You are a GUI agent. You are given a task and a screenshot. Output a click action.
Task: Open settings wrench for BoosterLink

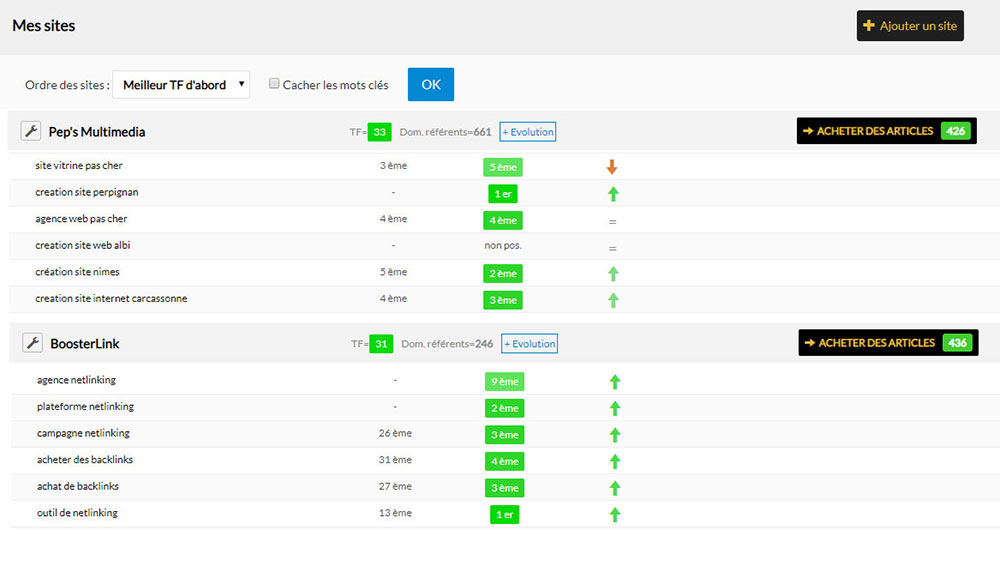33,343
